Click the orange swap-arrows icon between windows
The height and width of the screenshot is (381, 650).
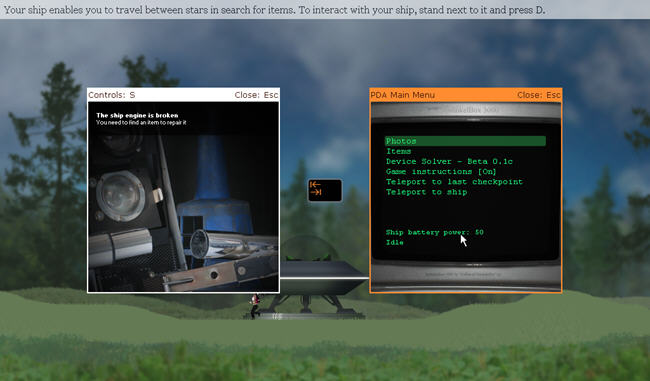(325, 190)
